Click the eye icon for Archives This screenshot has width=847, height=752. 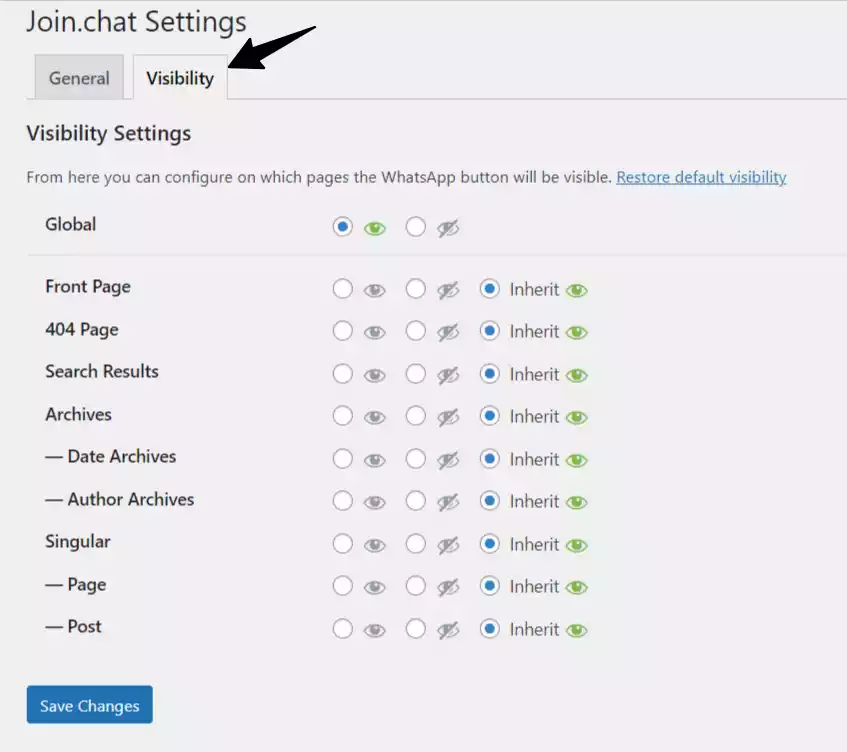(375, 418)
